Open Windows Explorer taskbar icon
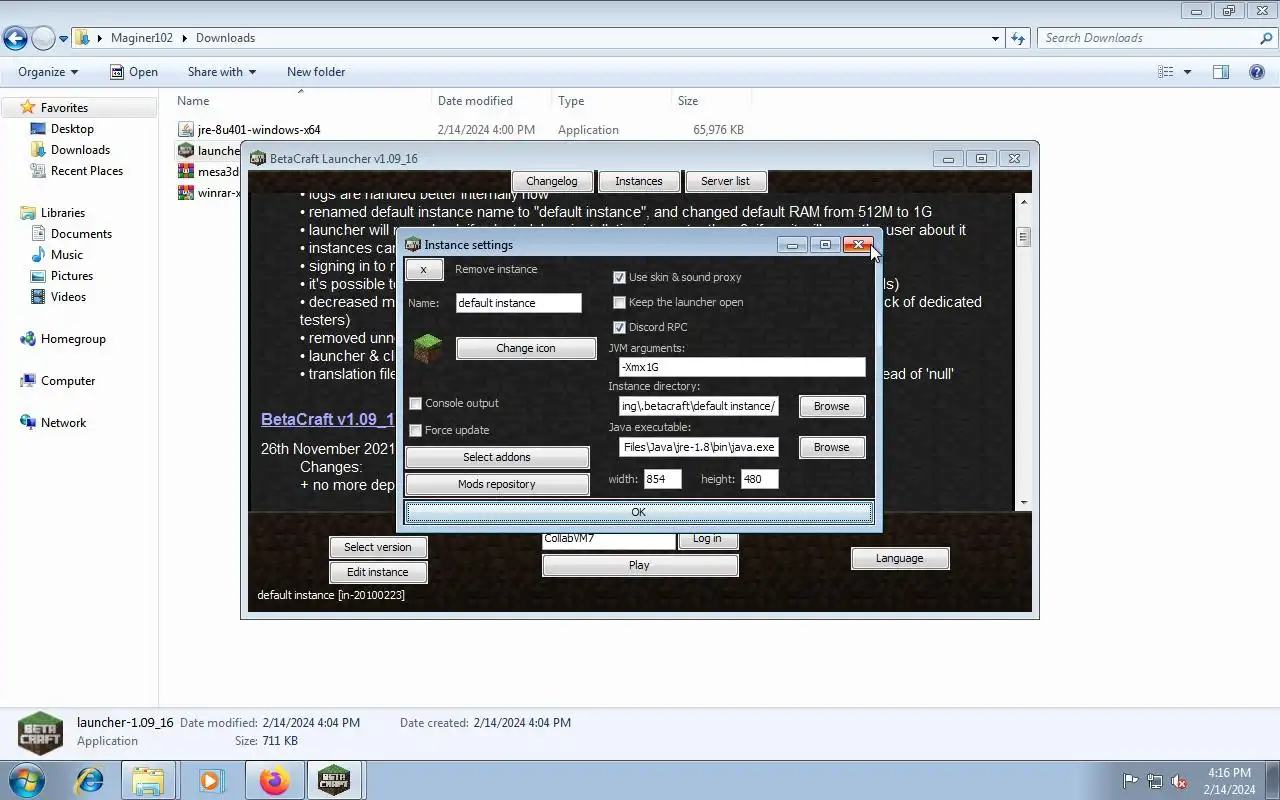 (148, 780)
